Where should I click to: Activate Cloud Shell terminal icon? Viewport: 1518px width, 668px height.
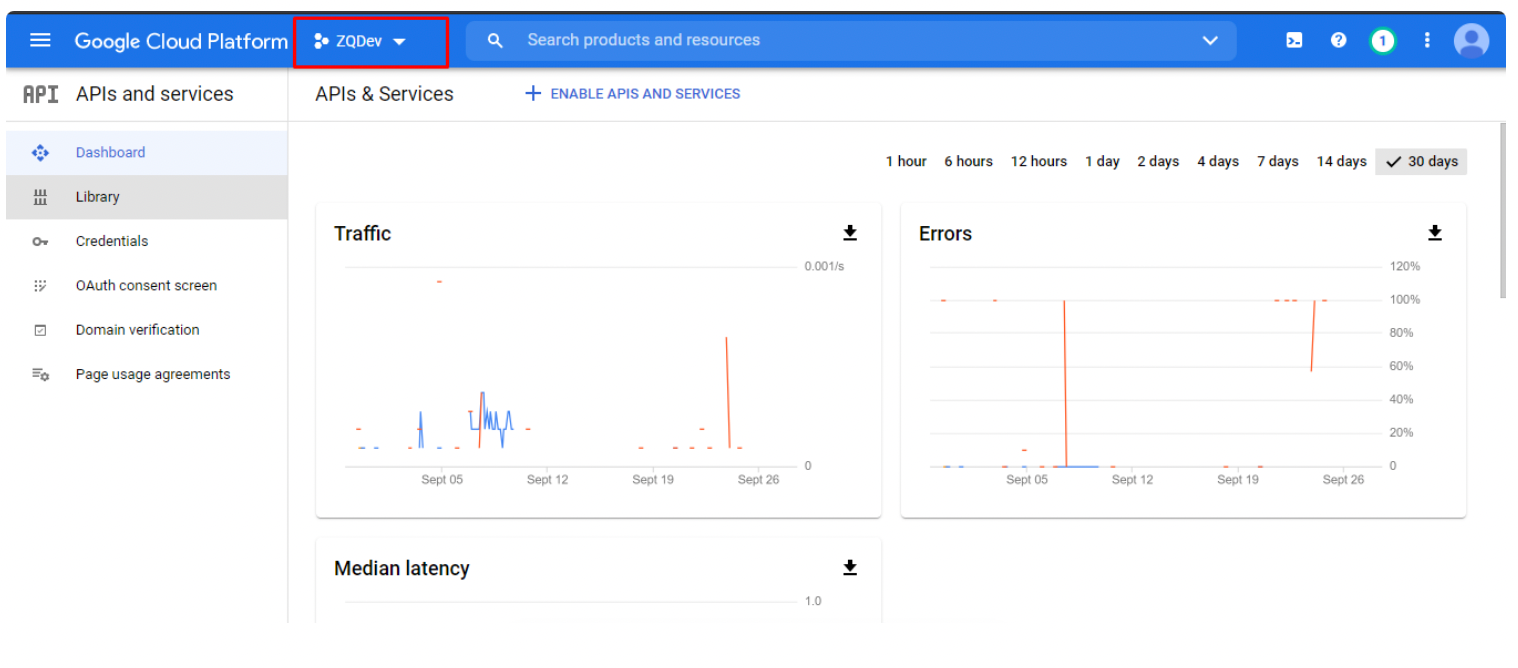(1294, 41)
